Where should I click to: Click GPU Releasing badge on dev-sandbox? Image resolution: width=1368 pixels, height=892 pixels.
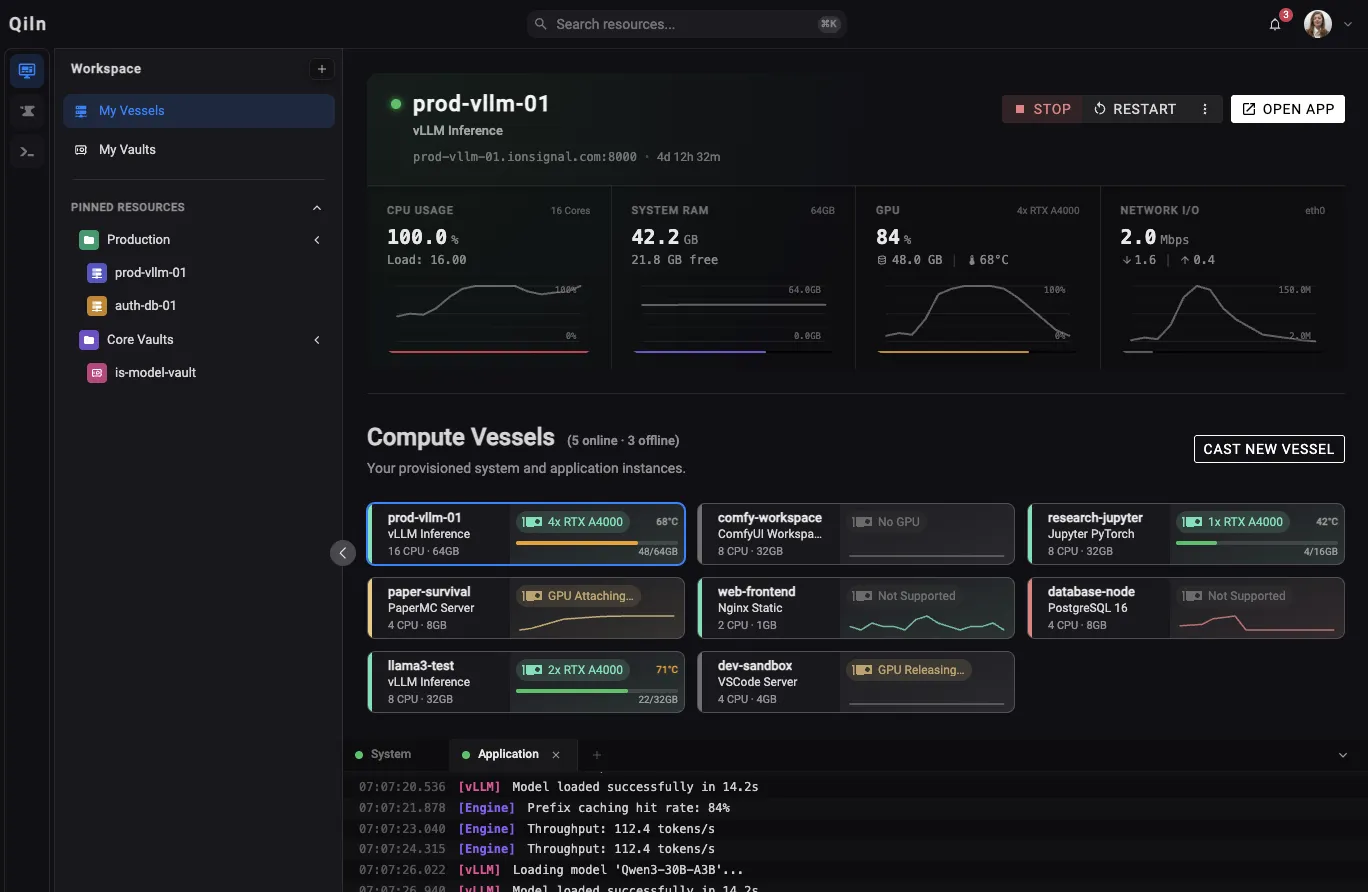(909, 670)
